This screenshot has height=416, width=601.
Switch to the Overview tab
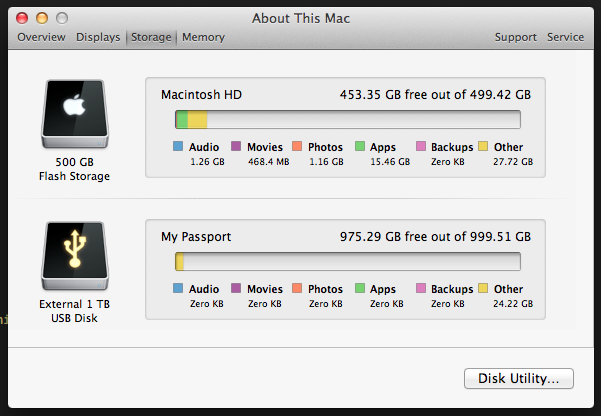pos(41,37)
